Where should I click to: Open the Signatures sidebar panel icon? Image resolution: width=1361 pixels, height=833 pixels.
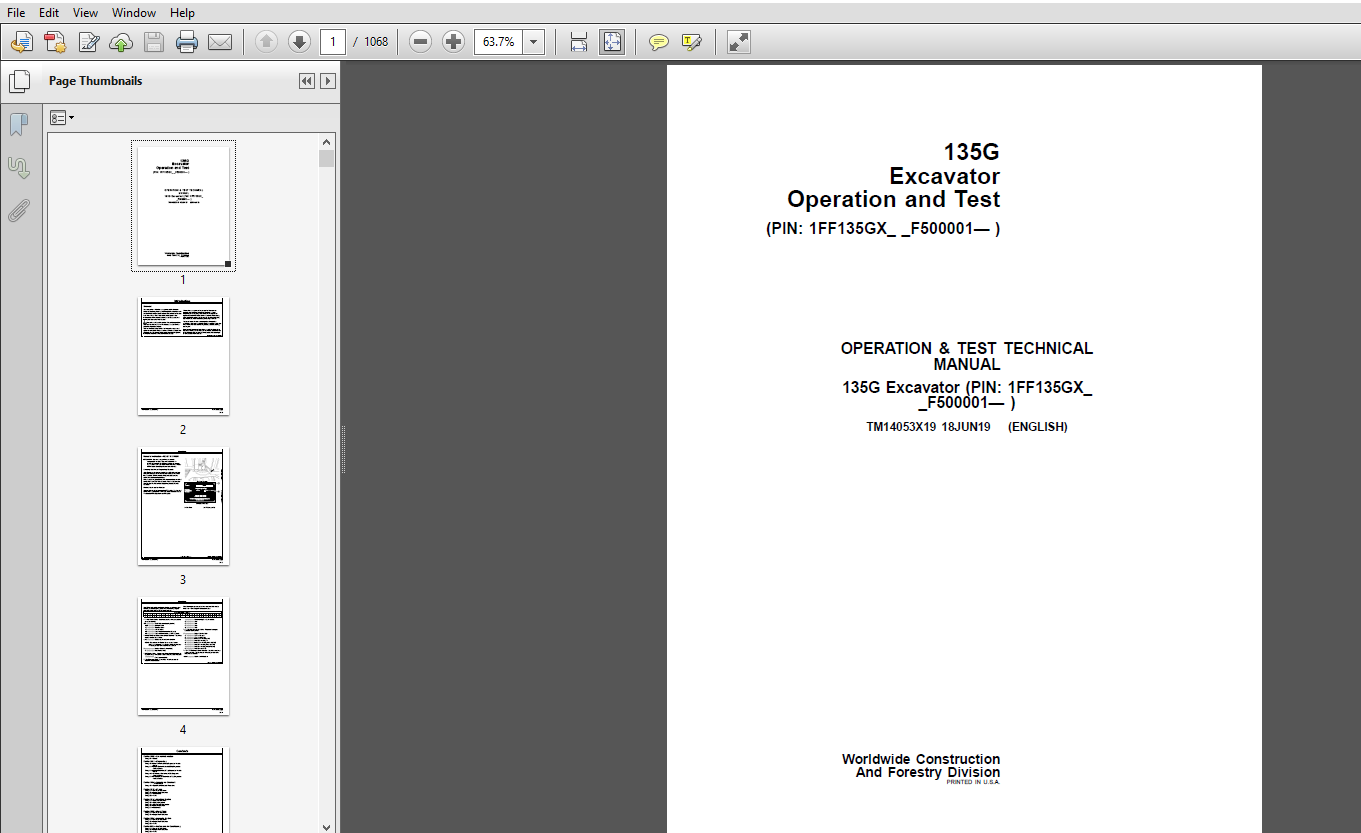click(x=19, y=167)
